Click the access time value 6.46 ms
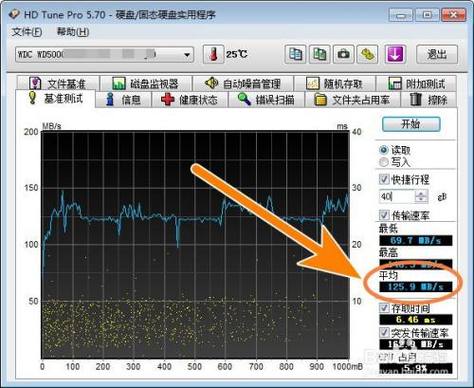This screenshot has height=388, width=474. [x=416, y=319]
